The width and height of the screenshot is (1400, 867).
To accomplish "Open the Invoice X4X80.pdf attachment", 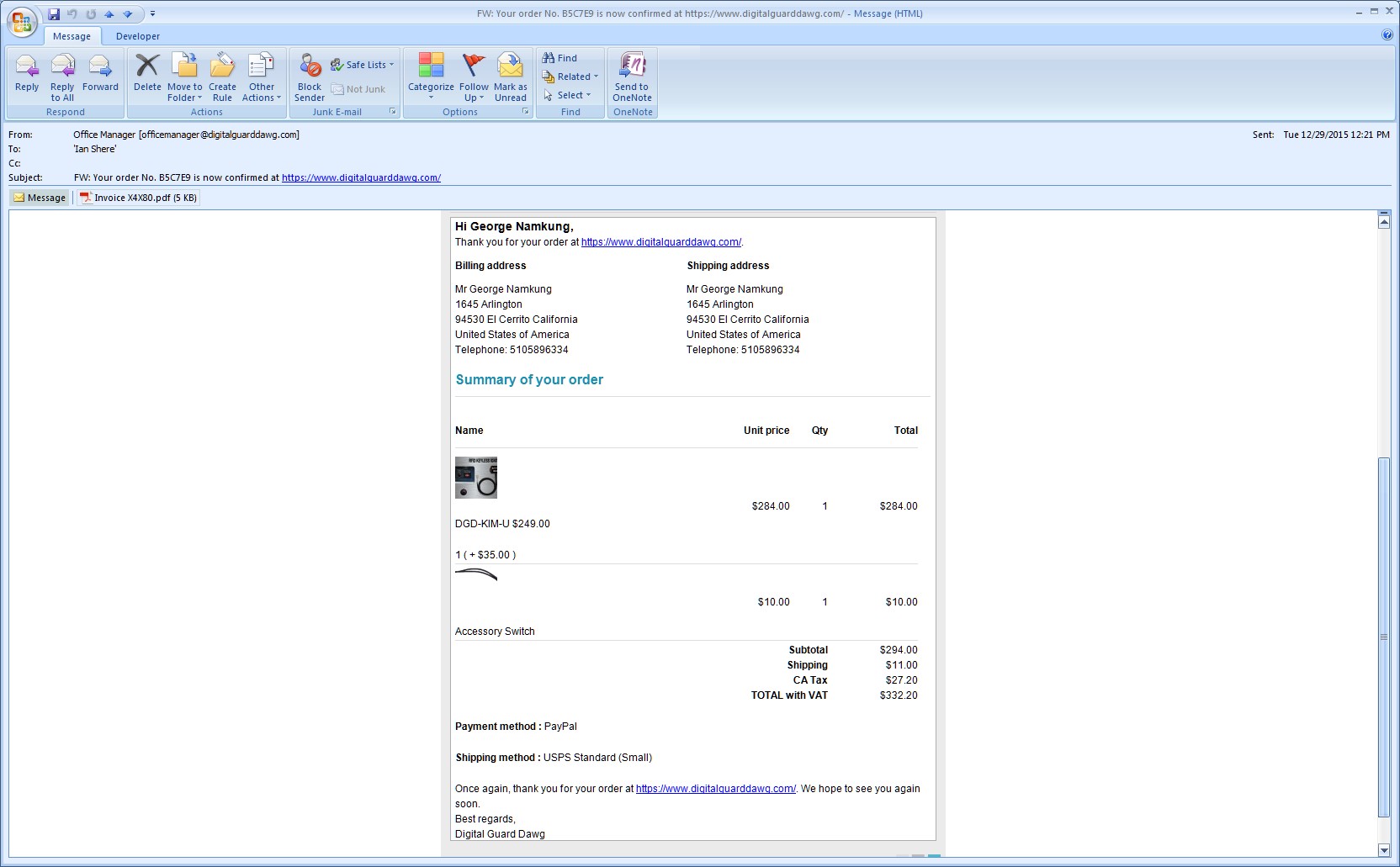I will pyautogui.click(x=138, y=198).
